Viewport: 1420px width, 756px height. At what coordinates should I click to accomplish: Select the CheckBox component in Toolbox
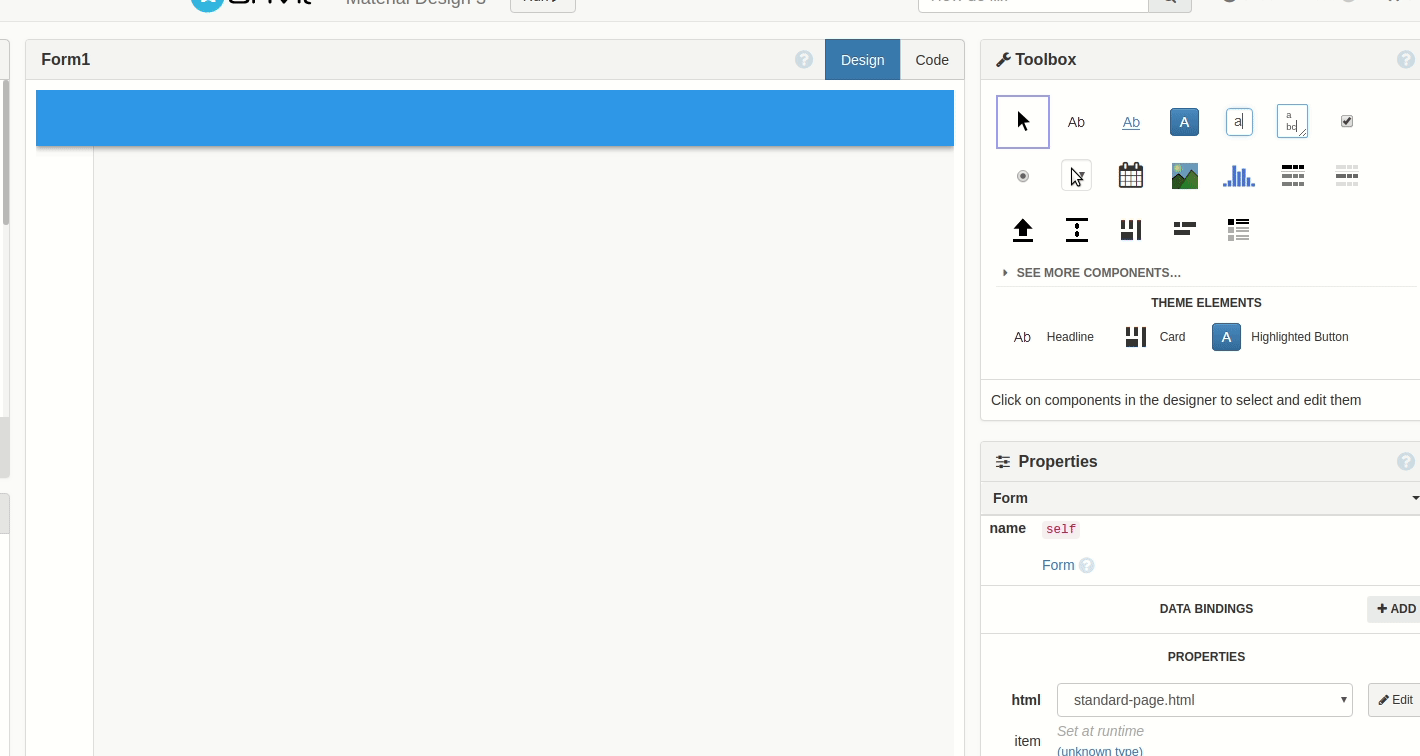point(1346,122)
